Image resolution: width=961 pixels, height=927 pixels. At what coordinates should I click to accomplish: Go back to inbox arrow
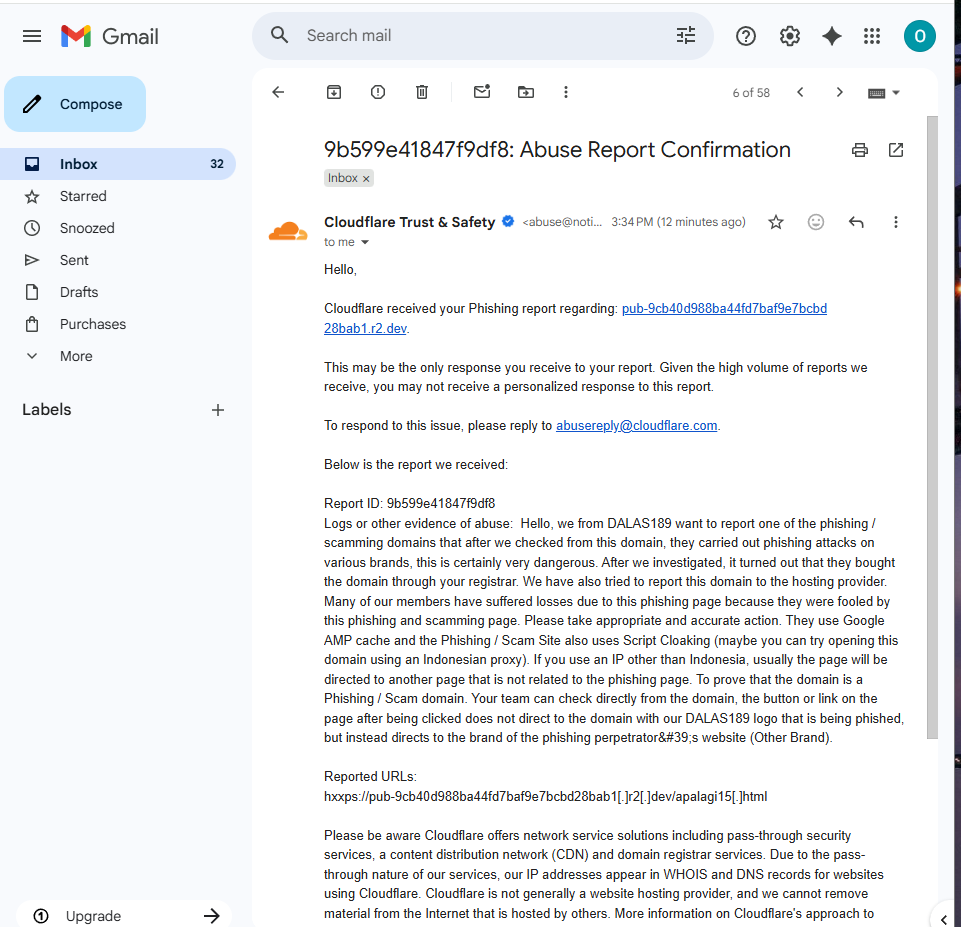click(x=278, y=93)
